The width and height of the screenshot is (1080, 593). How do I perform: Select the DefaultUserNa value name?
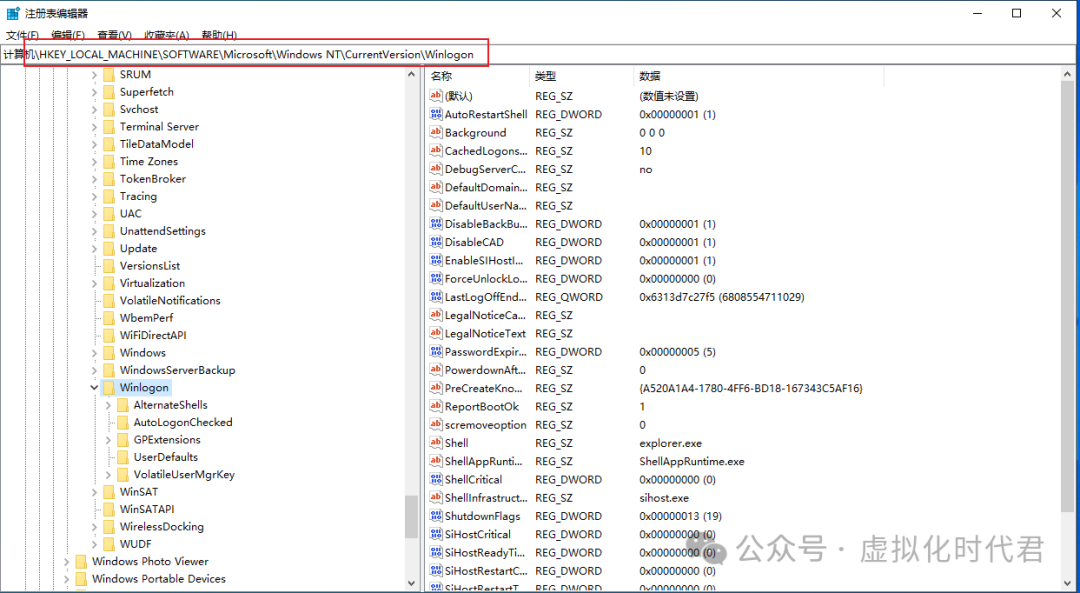(x=486, y=205)
